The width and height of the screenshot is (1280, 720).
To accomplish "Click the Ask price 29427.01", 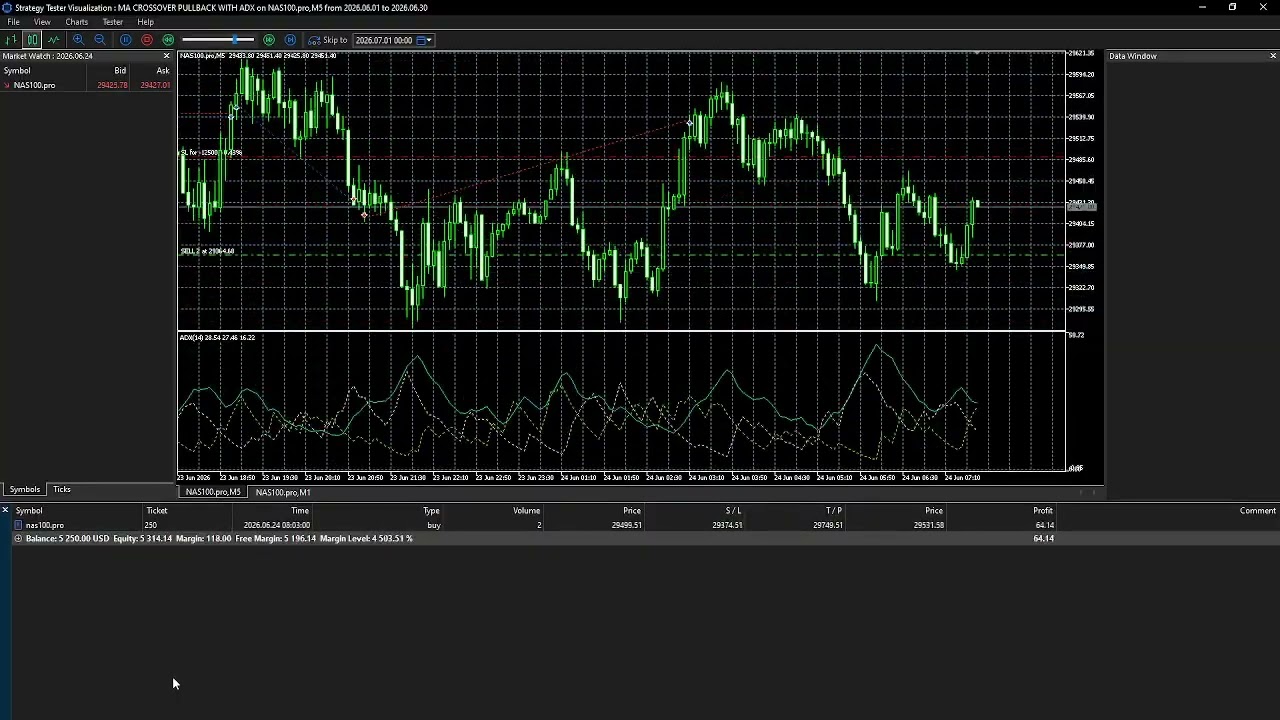I will (x=155, y=85).
